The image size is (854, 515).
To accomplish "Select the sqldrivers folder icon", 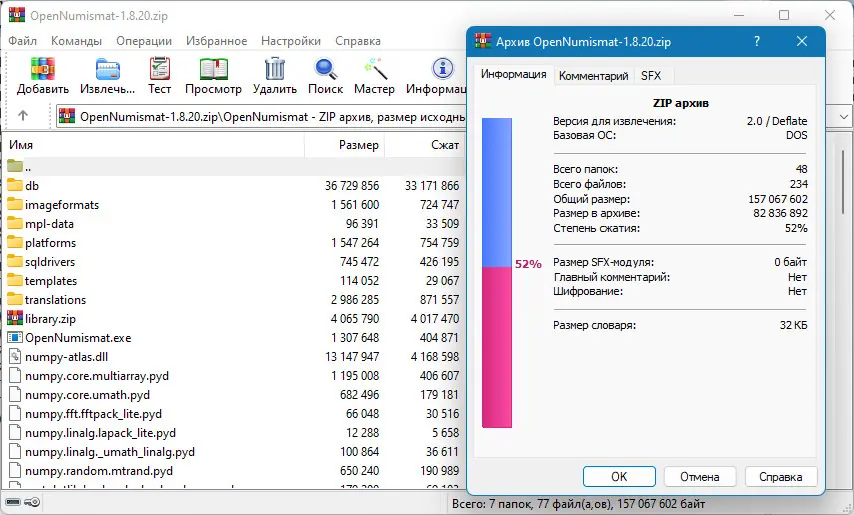I will tap(15, 262).
